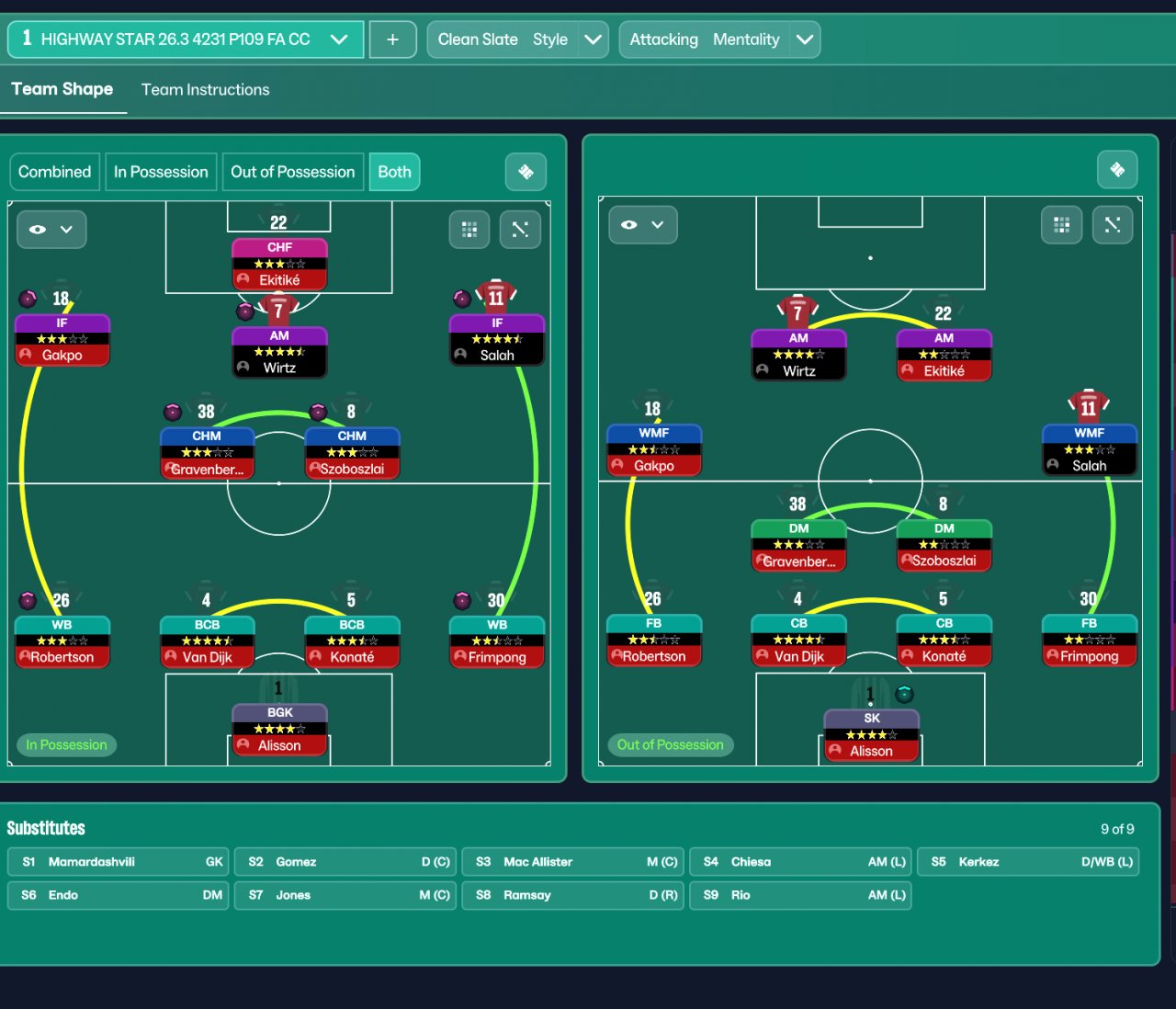This screenshot has height=1009, width=1176.
Task: Click the expand arrows icon on the Out of Possession pitch
Action: click(1113, 224)
